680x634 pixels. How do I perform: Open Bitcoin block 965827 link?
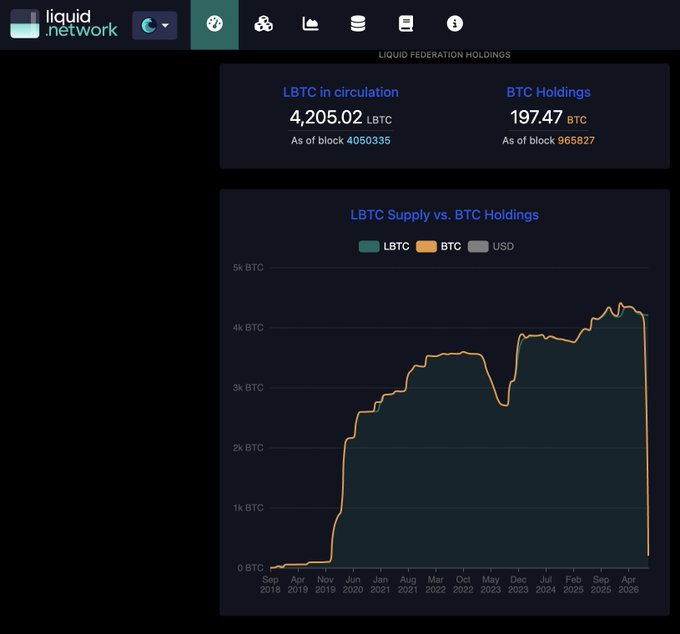[x=576, y=141]
